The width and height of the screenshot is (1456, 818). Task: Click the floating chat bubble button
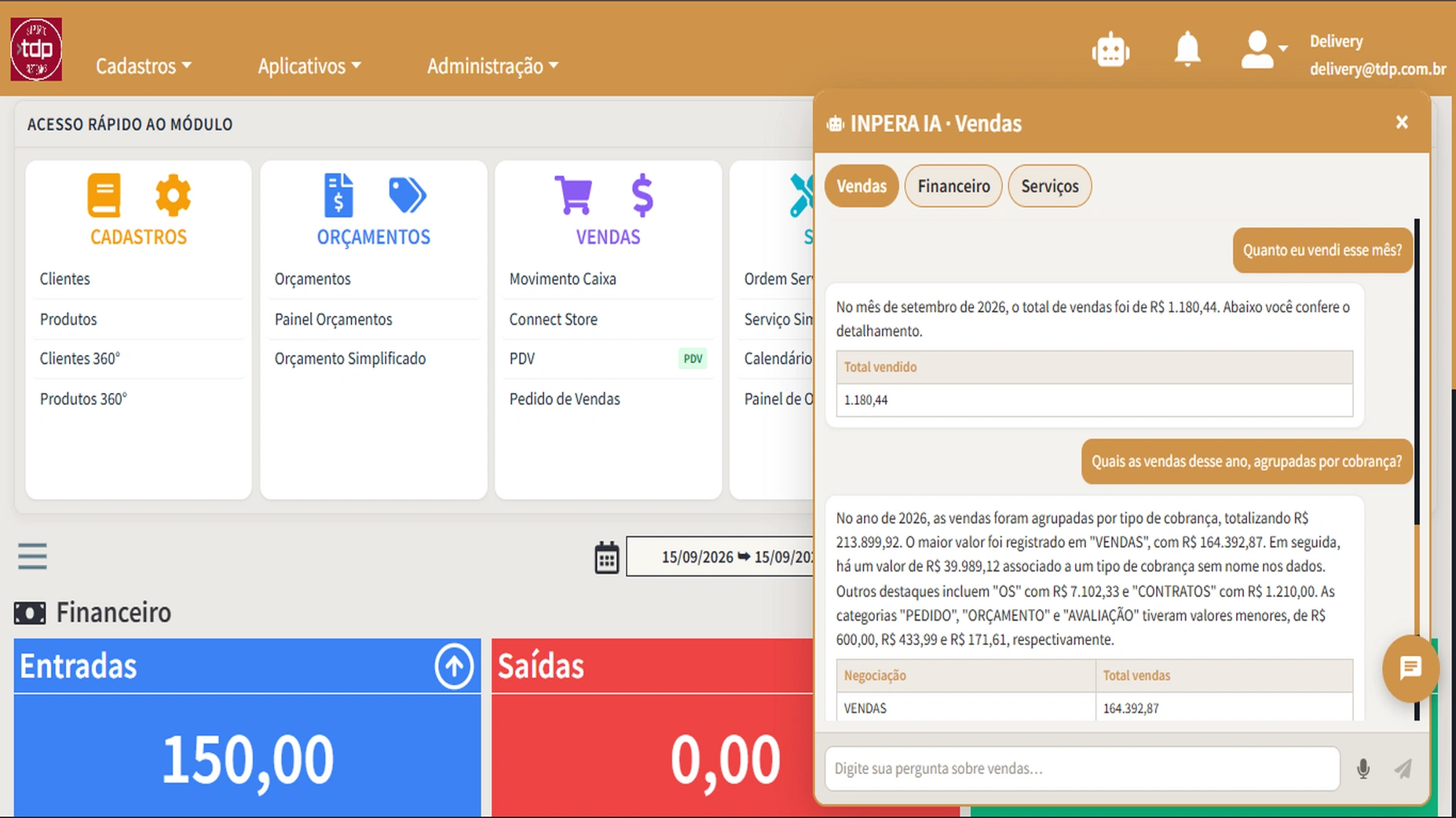click(1410, 669)
